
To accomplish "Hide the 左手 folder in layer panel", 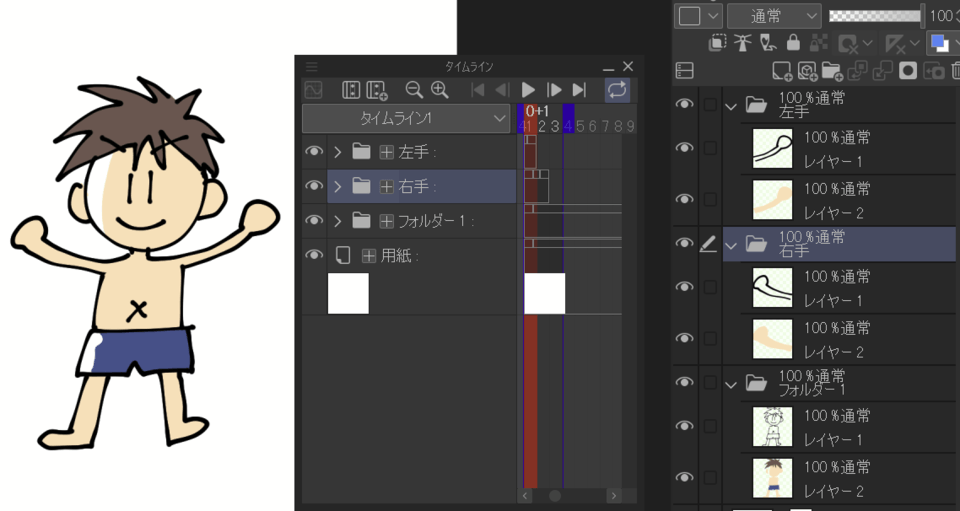I will (684, 105).
